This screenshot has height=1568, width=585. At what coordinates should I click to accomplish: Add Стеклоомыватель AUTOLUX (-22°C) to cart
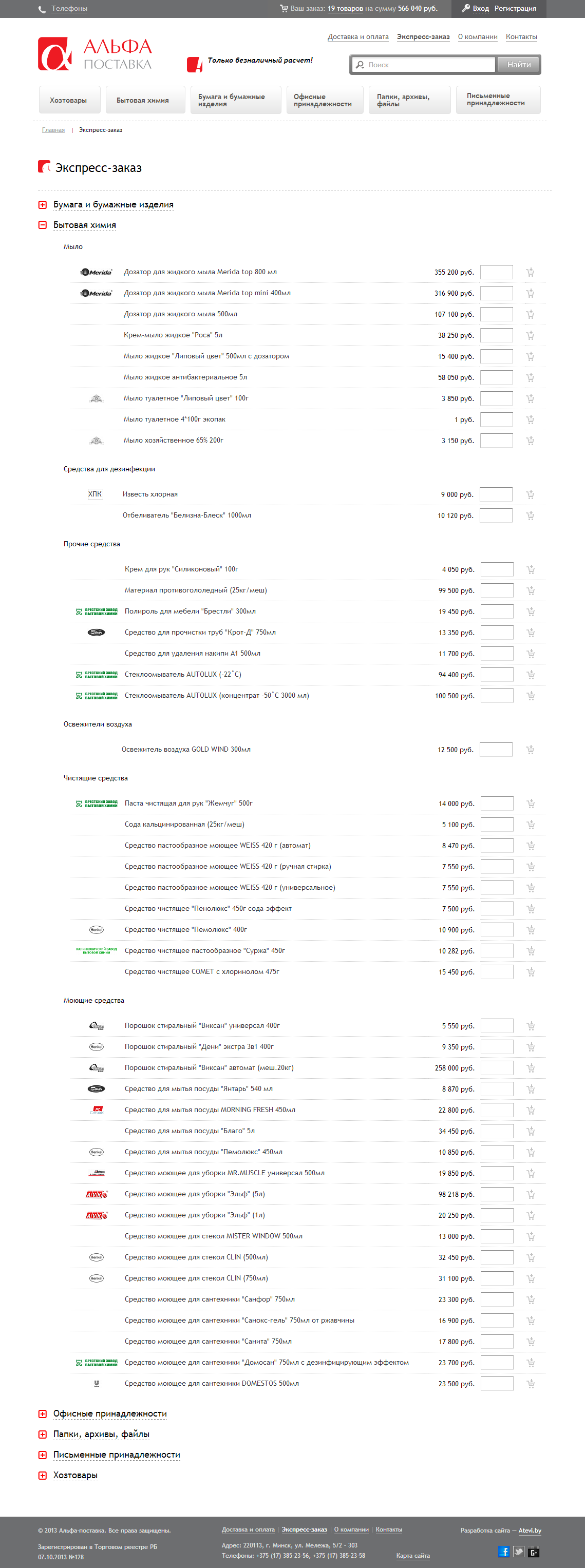click(x=531, y=675)
